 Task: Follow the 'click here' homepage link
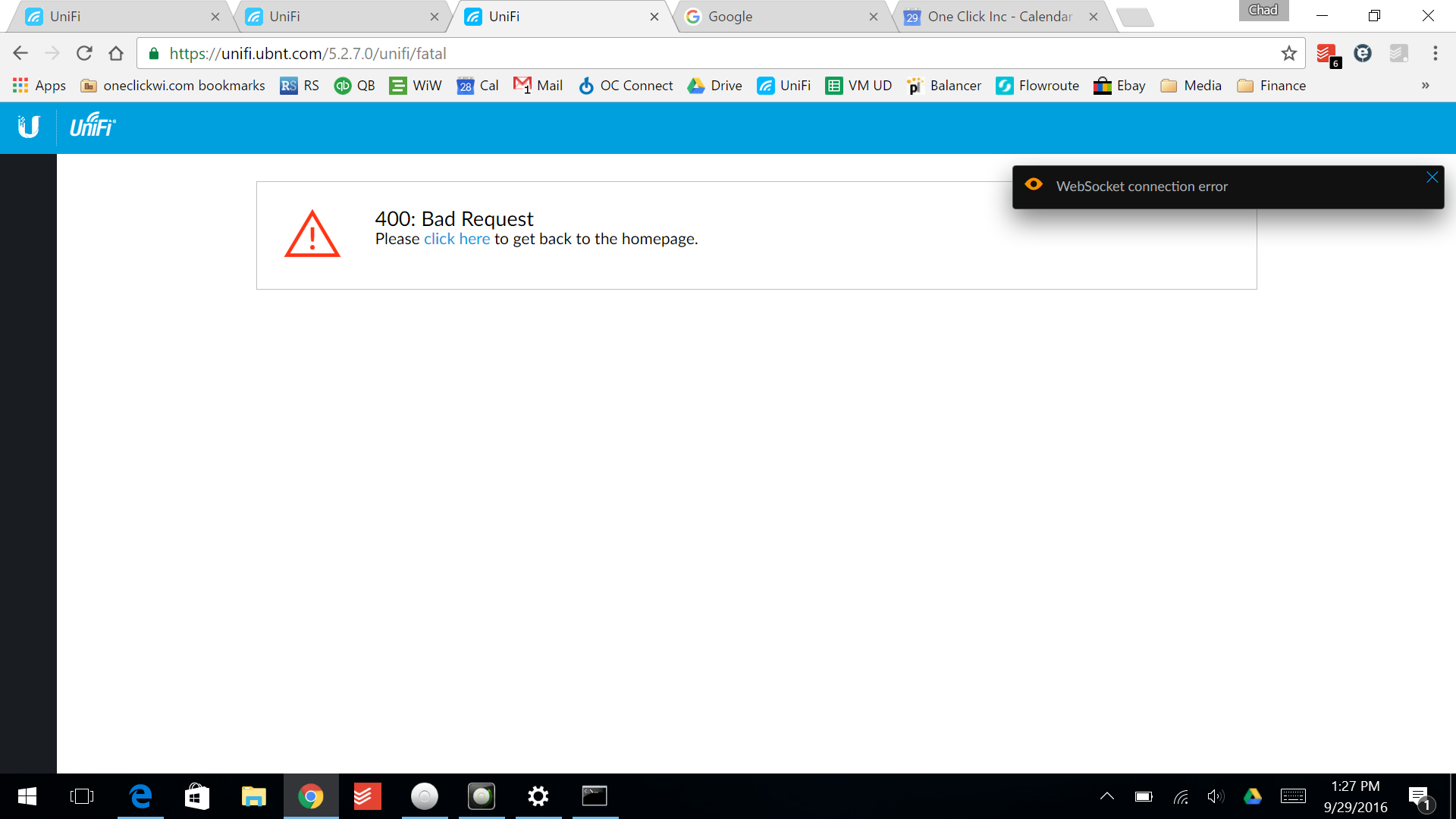(457, 239)
